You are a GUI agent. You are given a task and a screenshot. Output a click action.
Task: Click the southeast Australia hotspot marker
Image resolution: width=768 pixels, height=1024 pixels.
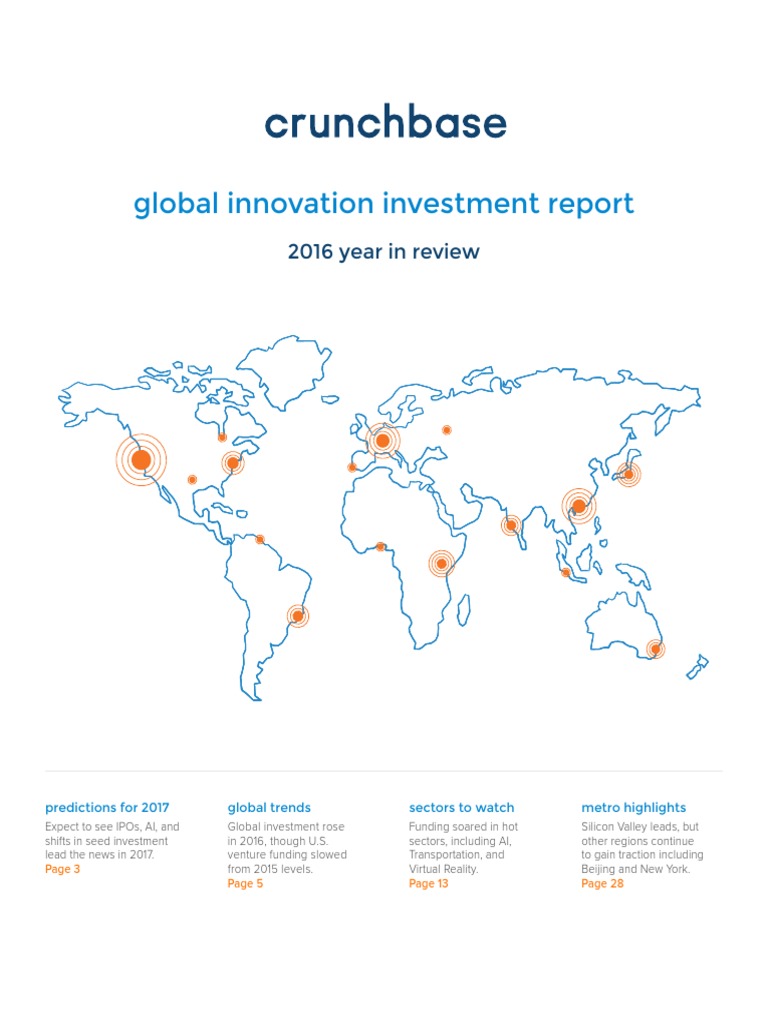pos(656,649)
